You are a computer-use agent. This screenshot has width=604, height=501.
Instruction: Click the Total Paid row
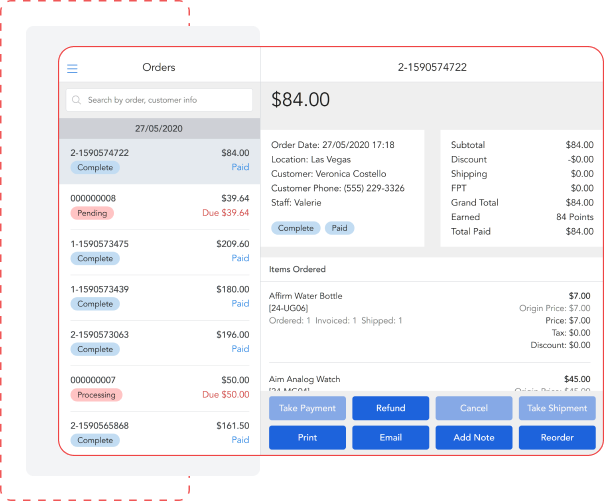pos(522,231)
